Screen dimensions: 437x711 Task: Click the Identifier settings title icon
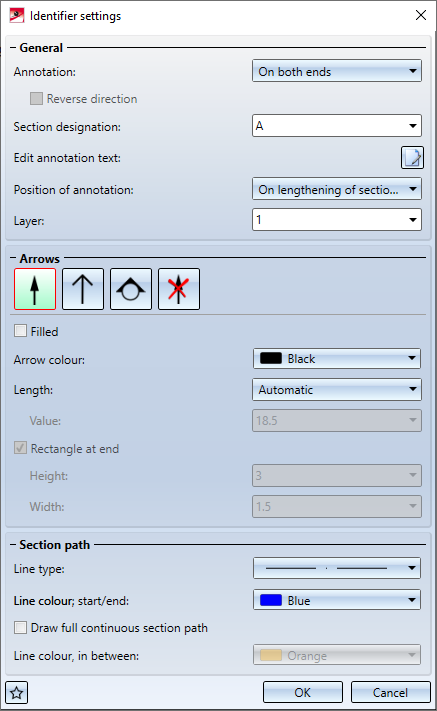16,15
